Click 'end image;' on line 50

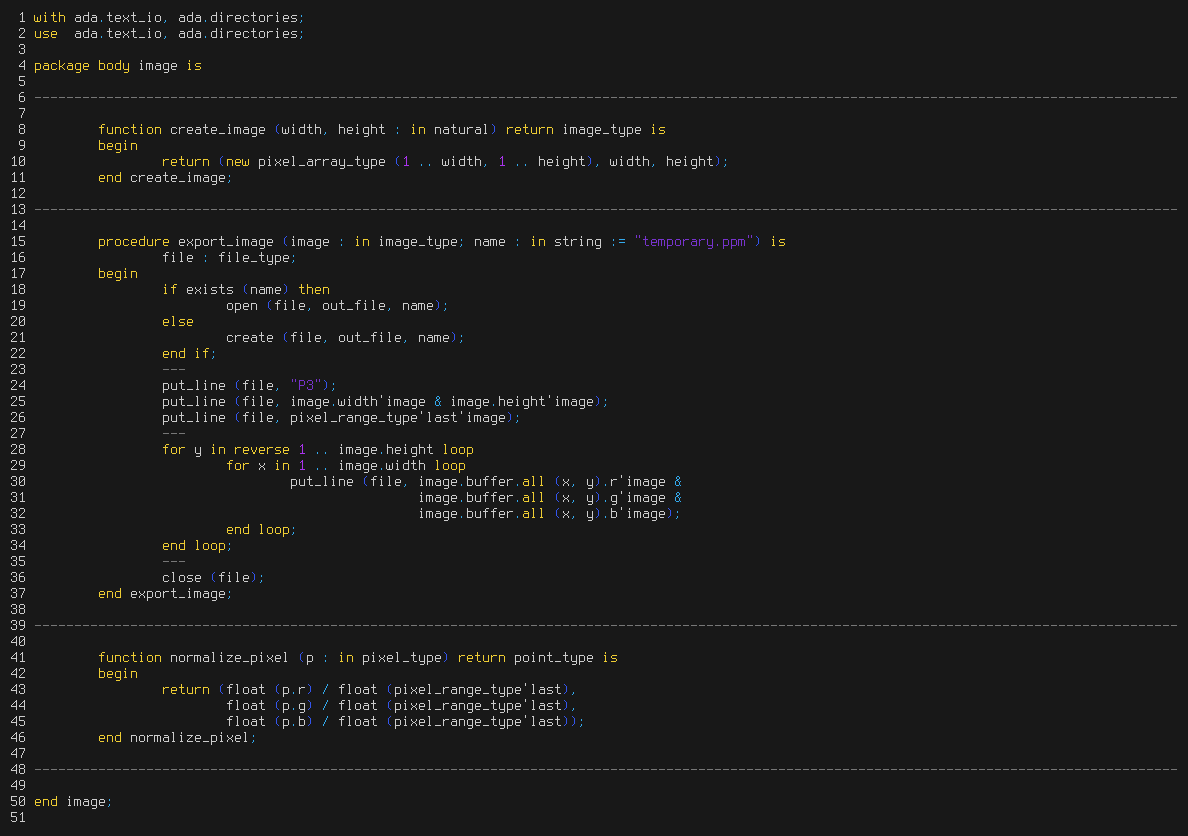point(73,802)
